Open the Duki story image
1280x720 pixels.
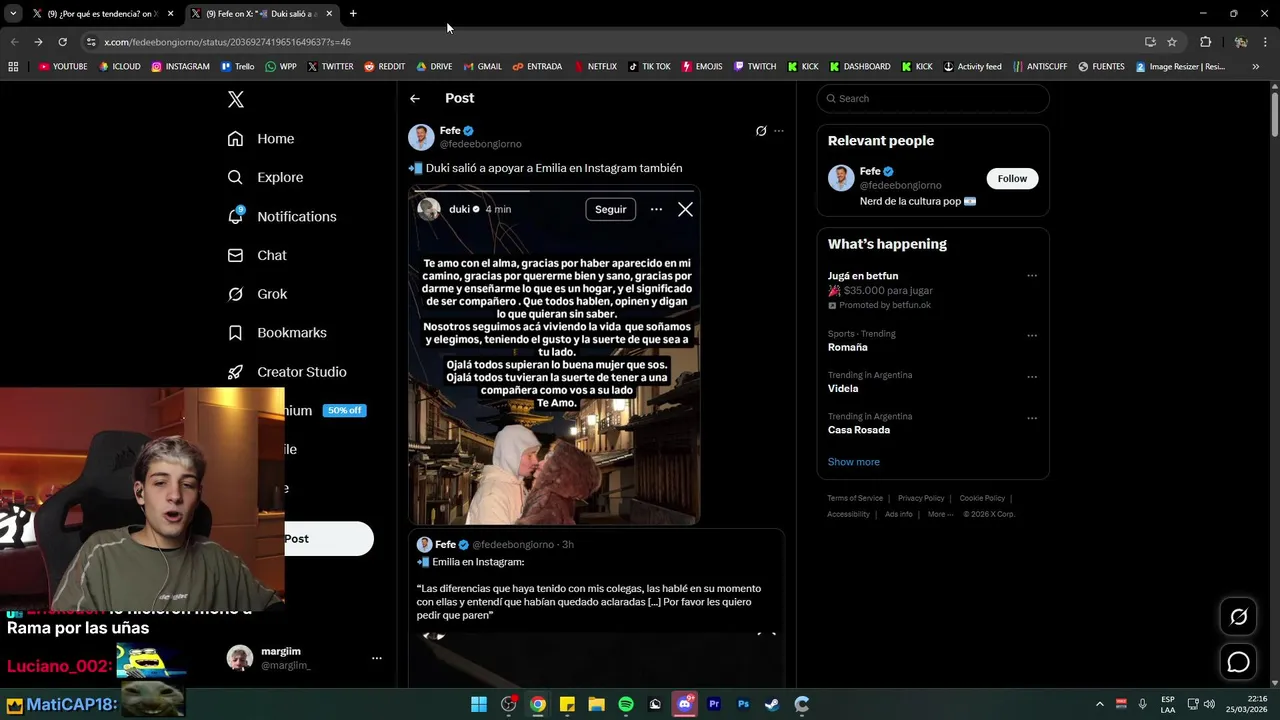coord(553,356)
